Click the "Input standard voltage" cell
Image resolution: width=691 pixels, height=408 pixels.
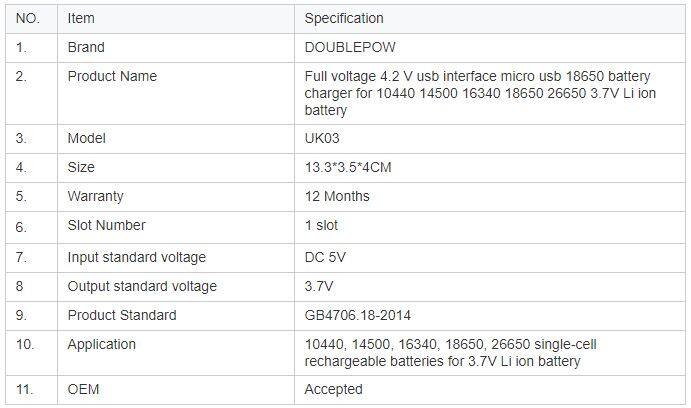pyautogui.click(x=137, y=257)
